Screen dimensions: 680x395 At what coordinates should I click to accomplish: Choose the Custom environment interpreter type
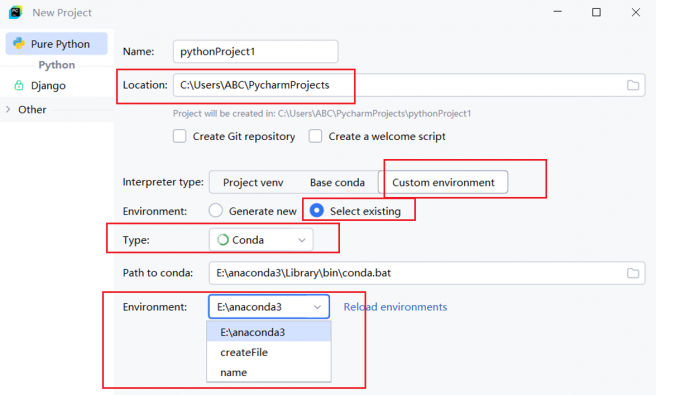[443, 183]
